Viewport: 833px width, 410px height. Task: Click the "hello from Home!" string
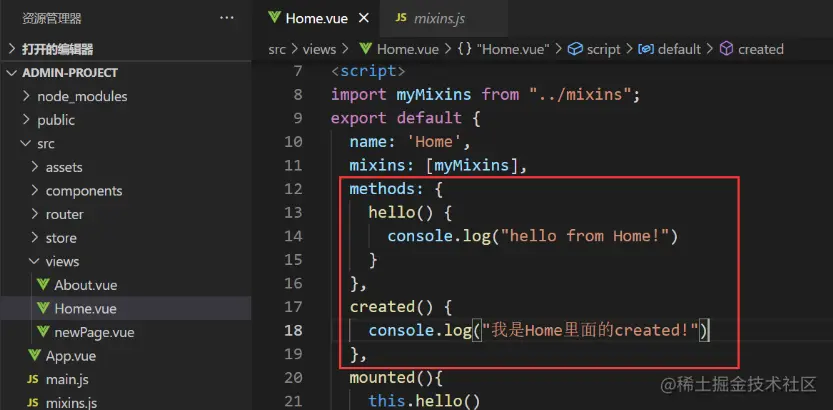[585, 236]
